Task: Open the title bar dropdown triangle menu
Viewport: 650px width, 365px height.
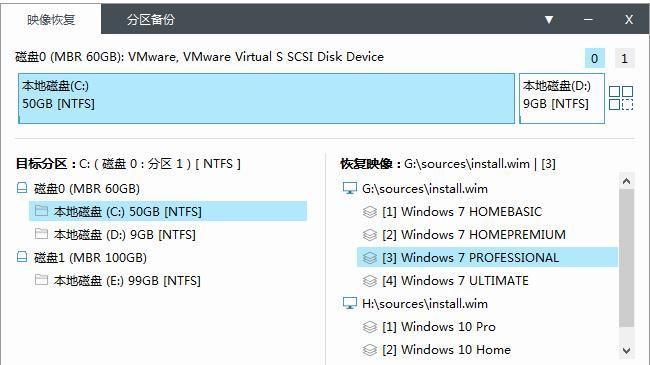Action: tap(549, 19)
